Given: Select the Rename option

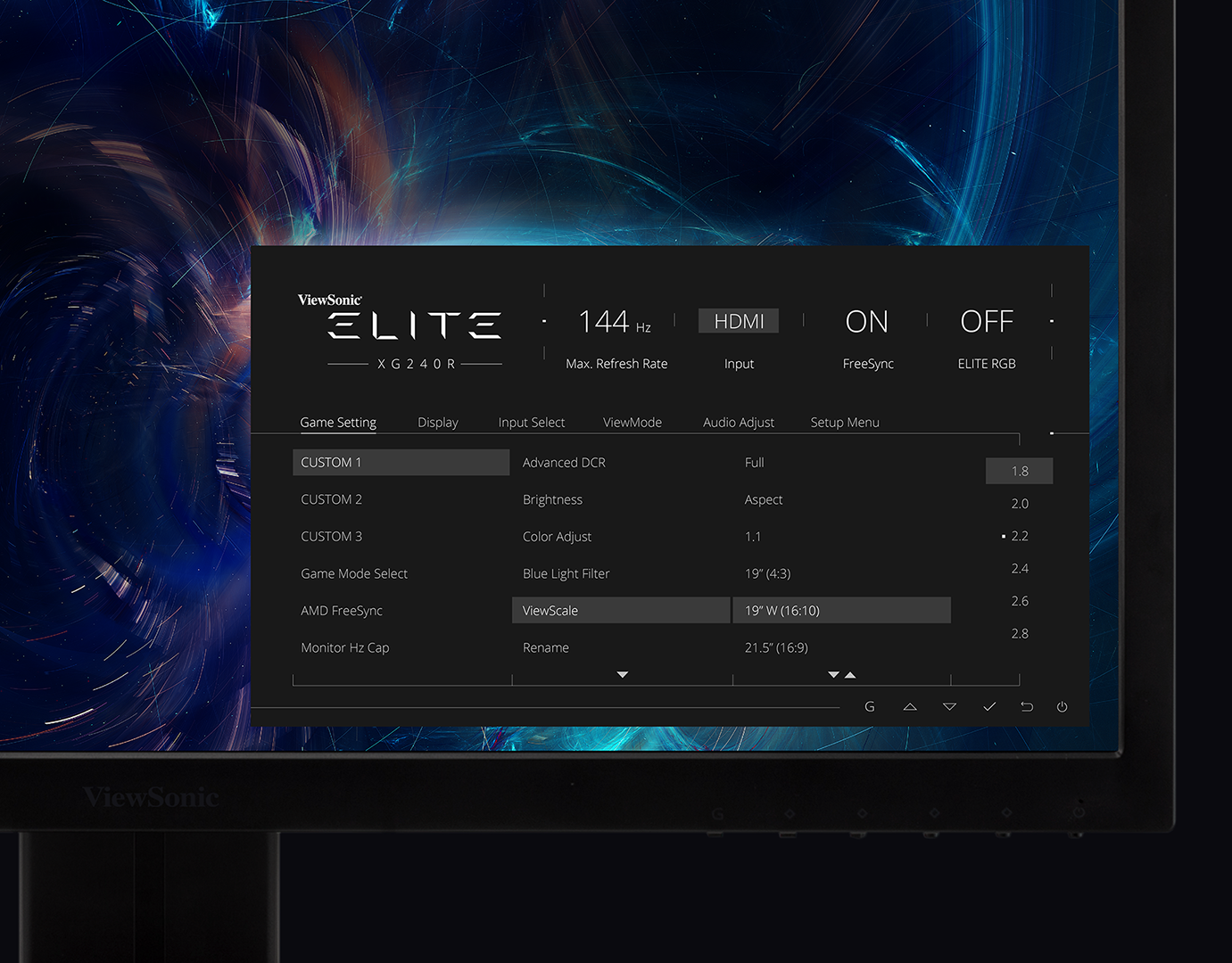Looking at the screenshot, I should (546, 648).
